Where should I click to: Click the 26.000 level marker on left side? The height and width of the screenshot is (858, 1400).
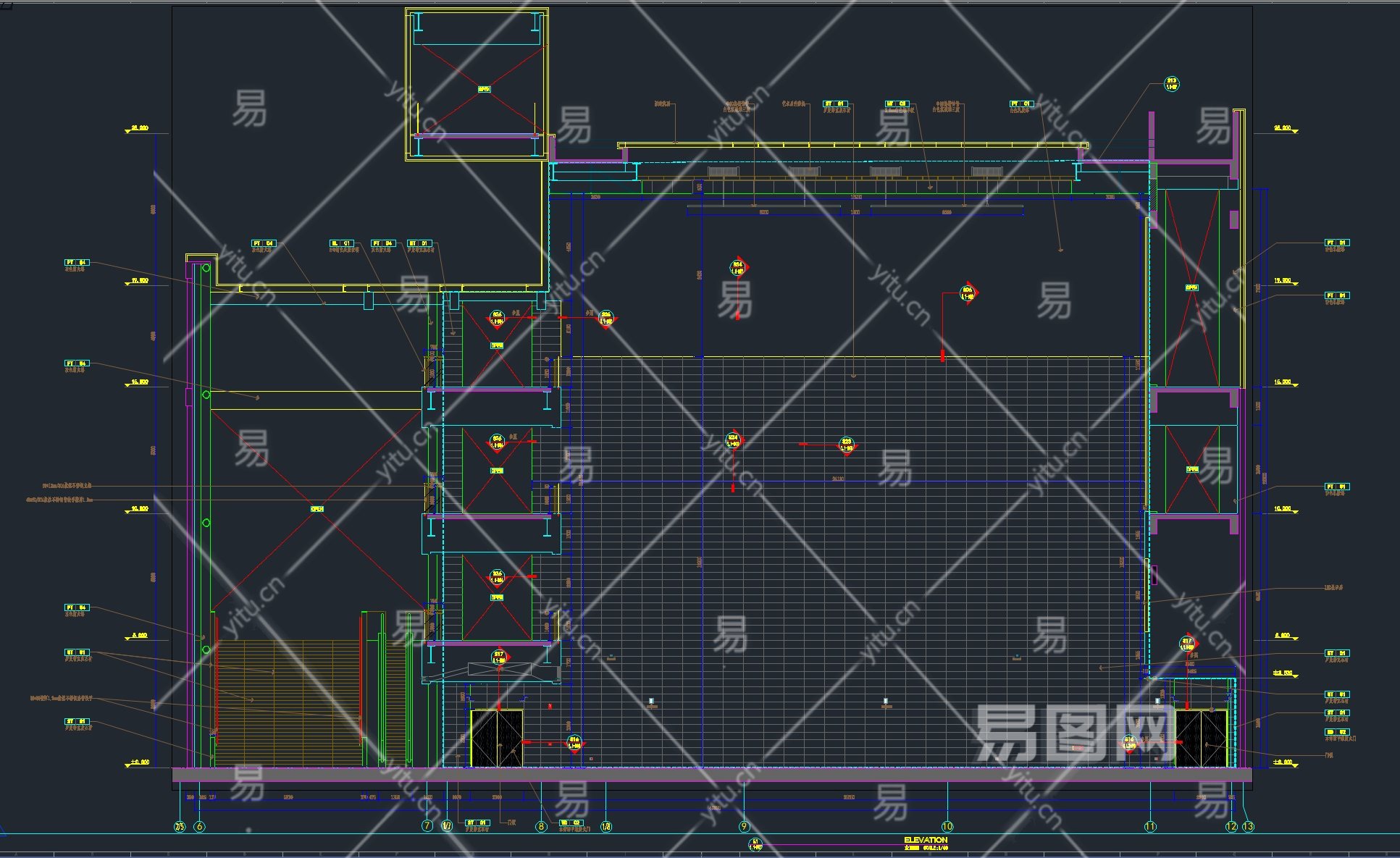[139, 128]
